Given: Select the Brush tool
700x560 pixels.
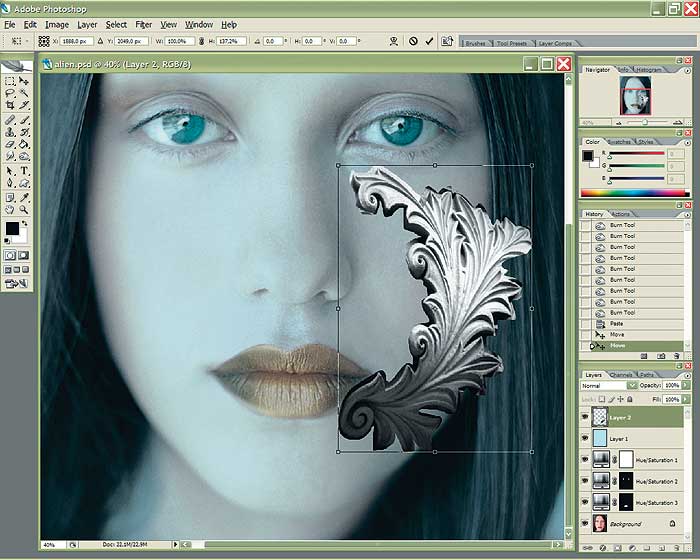Looking at the screenshot, I should [x=24, y=120].
